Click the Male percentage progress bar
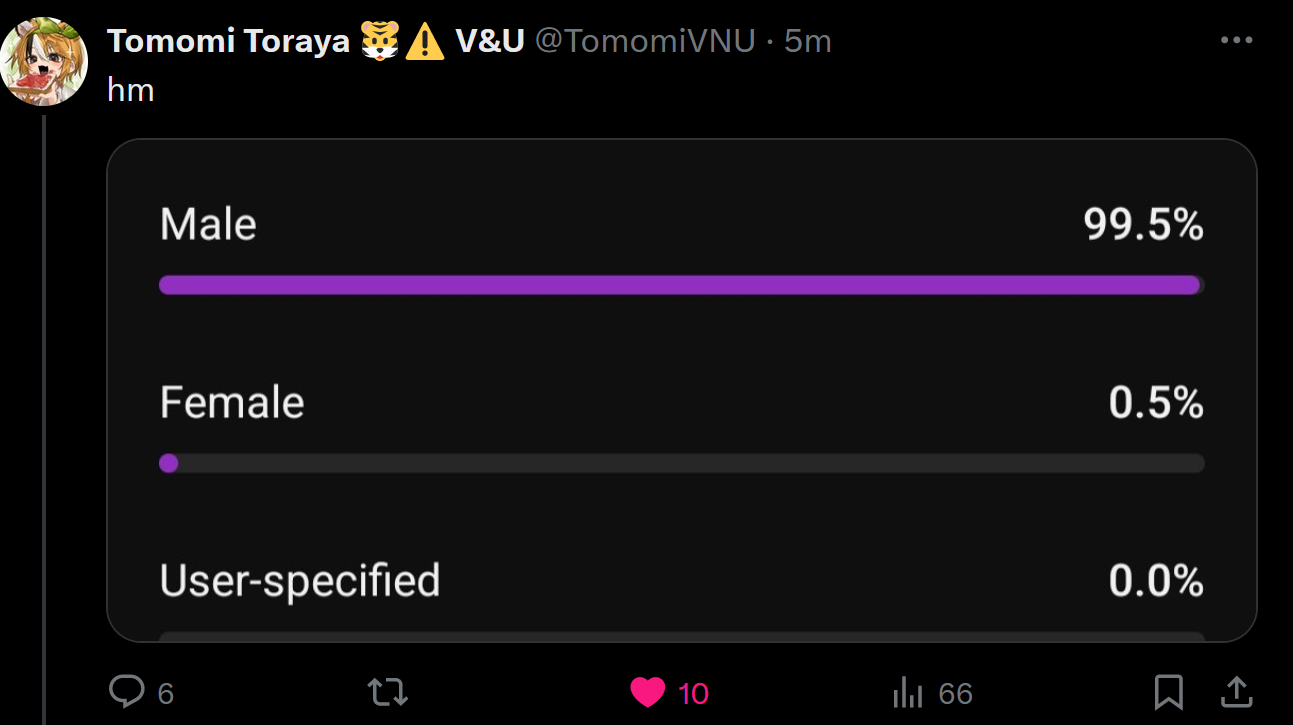This screenshot has height=725, width=1293. 680,285
